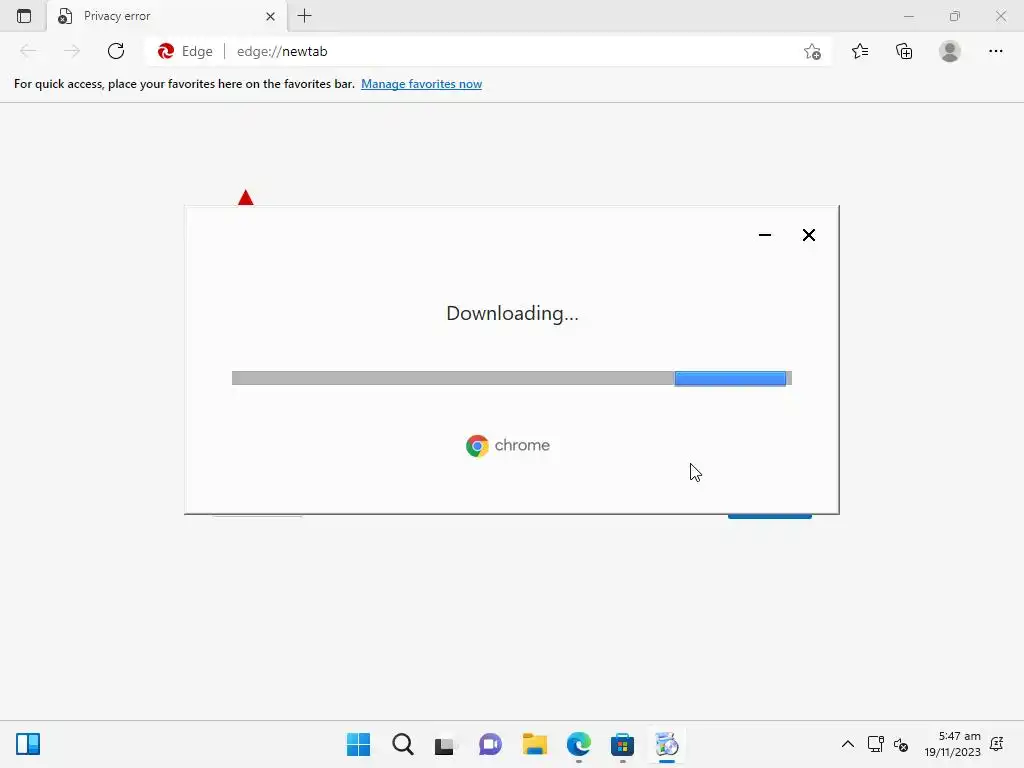This screenshot has height=768, width=1024.
Task: Open Settings and more ellipsis menu
Action: 996,51
